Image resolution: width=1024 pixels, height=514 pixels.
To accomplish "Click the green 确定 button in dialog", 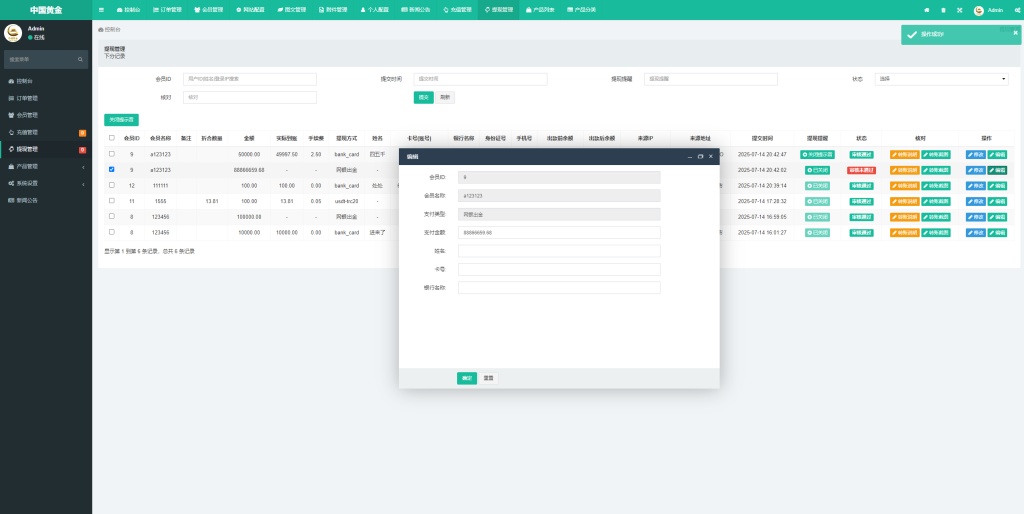I will click(466, 378).
